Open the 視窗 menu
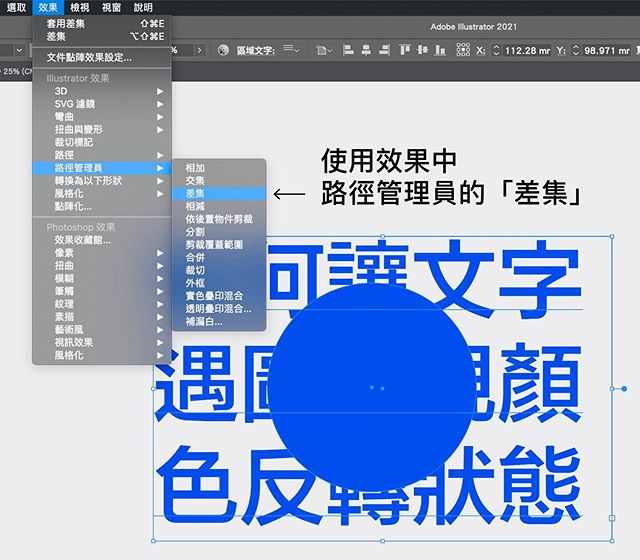 point(111,7)
